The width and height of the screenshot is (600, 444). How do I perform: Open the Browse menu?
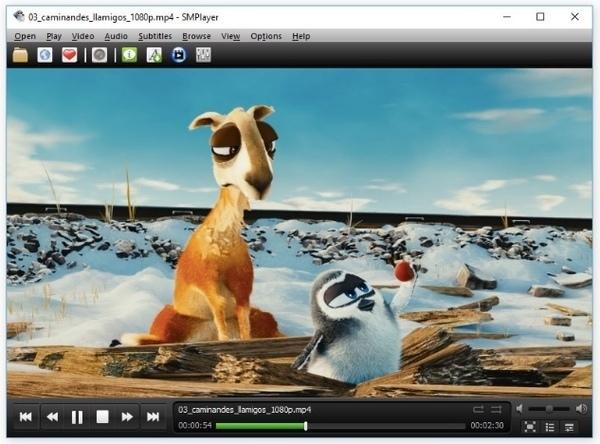pyautogui.click(x=196, y=36)
